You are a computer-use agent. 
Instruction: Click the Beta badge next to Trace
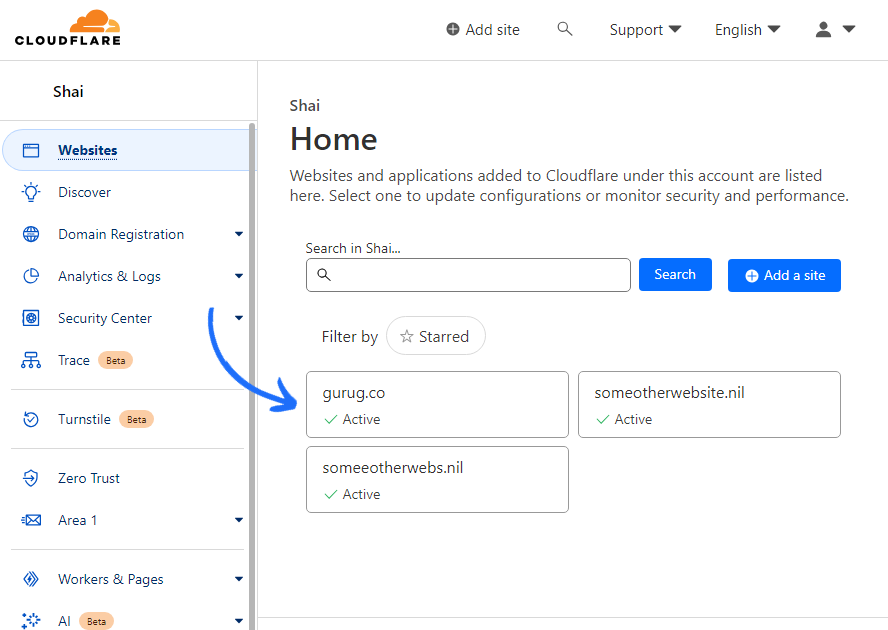click(x=116, y=360)
